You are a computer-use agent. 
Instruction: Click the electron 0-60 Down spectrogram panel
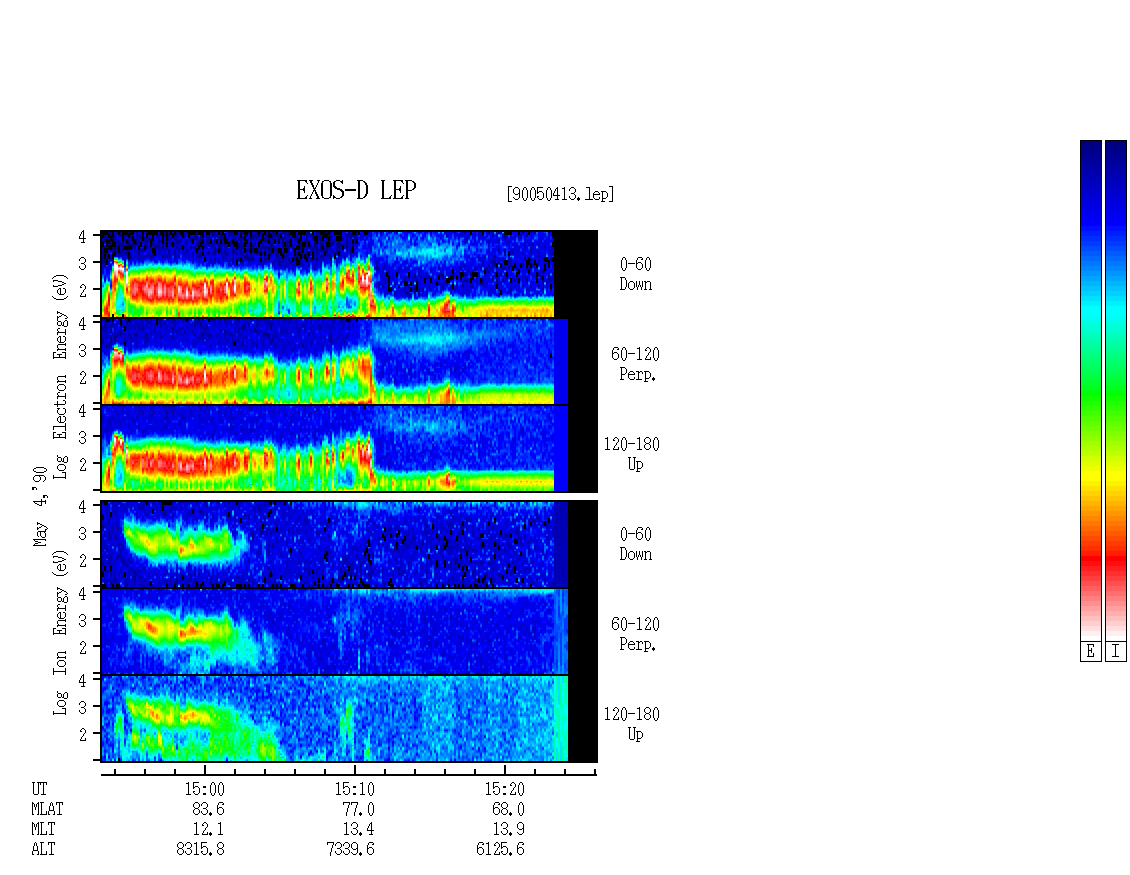pos(349,274)
